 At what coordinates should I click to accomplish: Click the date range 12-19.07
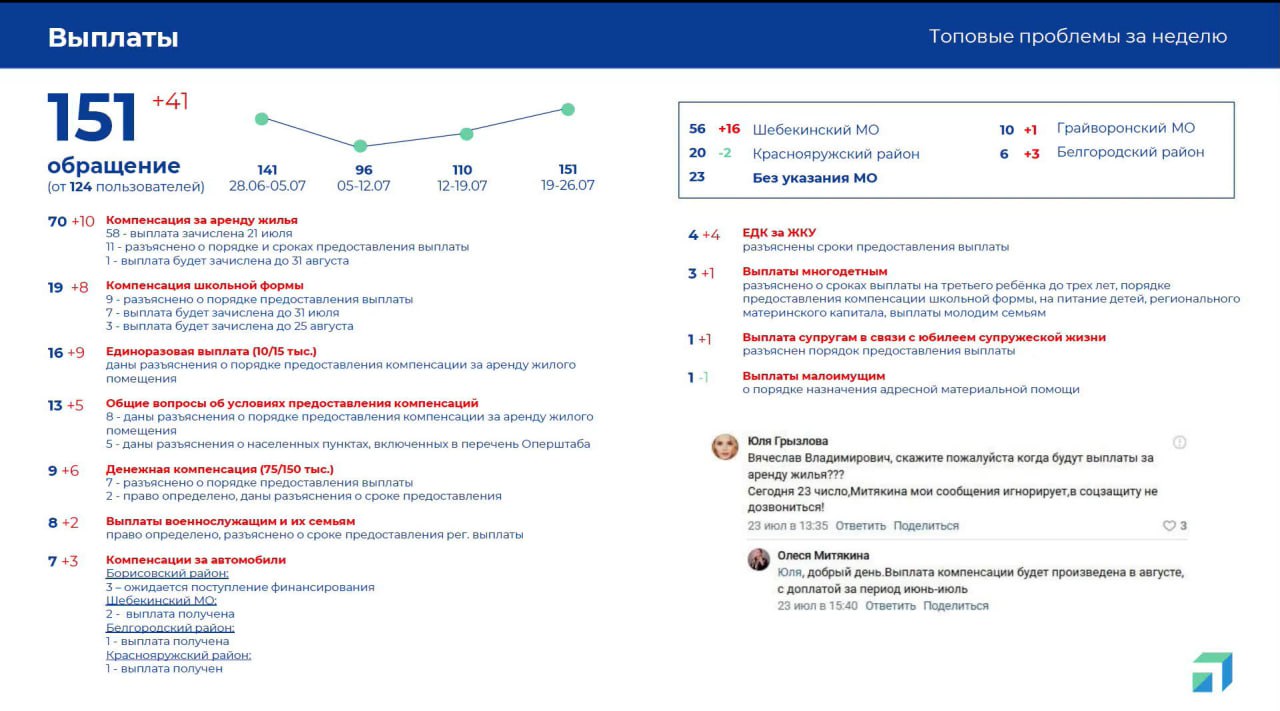(462, 186)
